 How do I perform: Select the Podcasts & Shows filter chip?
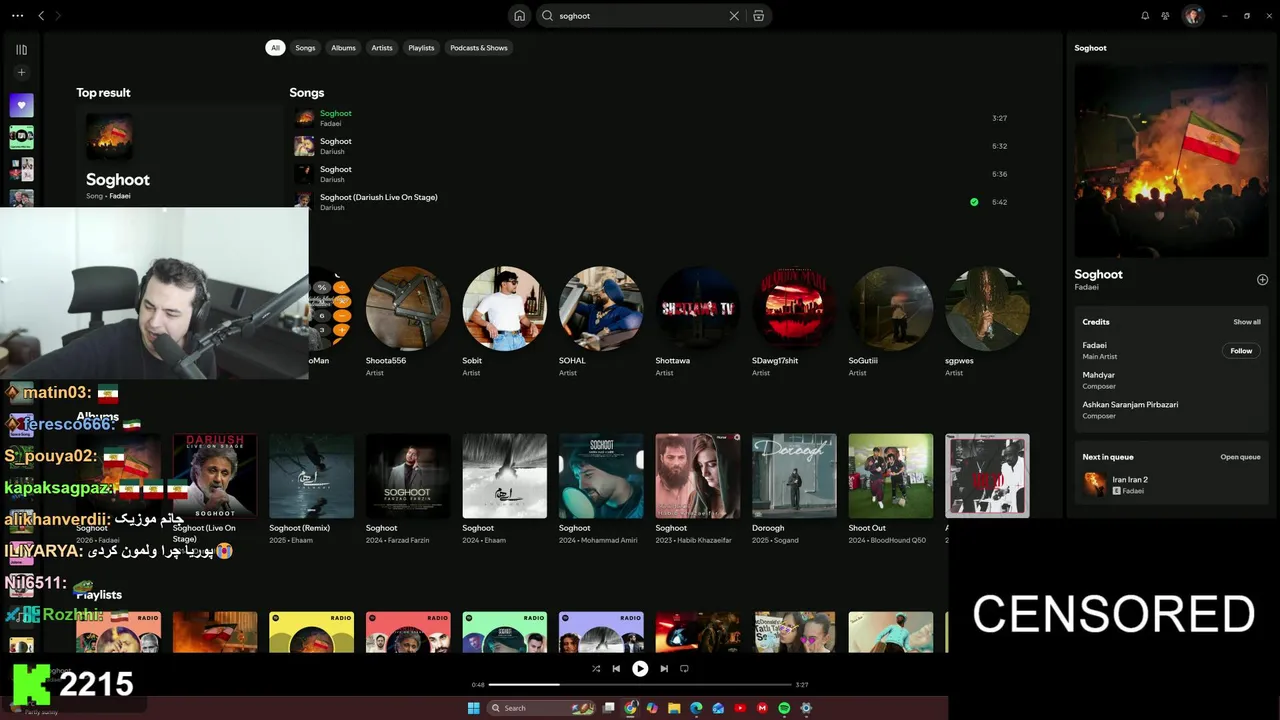click(x=479, y=48)
